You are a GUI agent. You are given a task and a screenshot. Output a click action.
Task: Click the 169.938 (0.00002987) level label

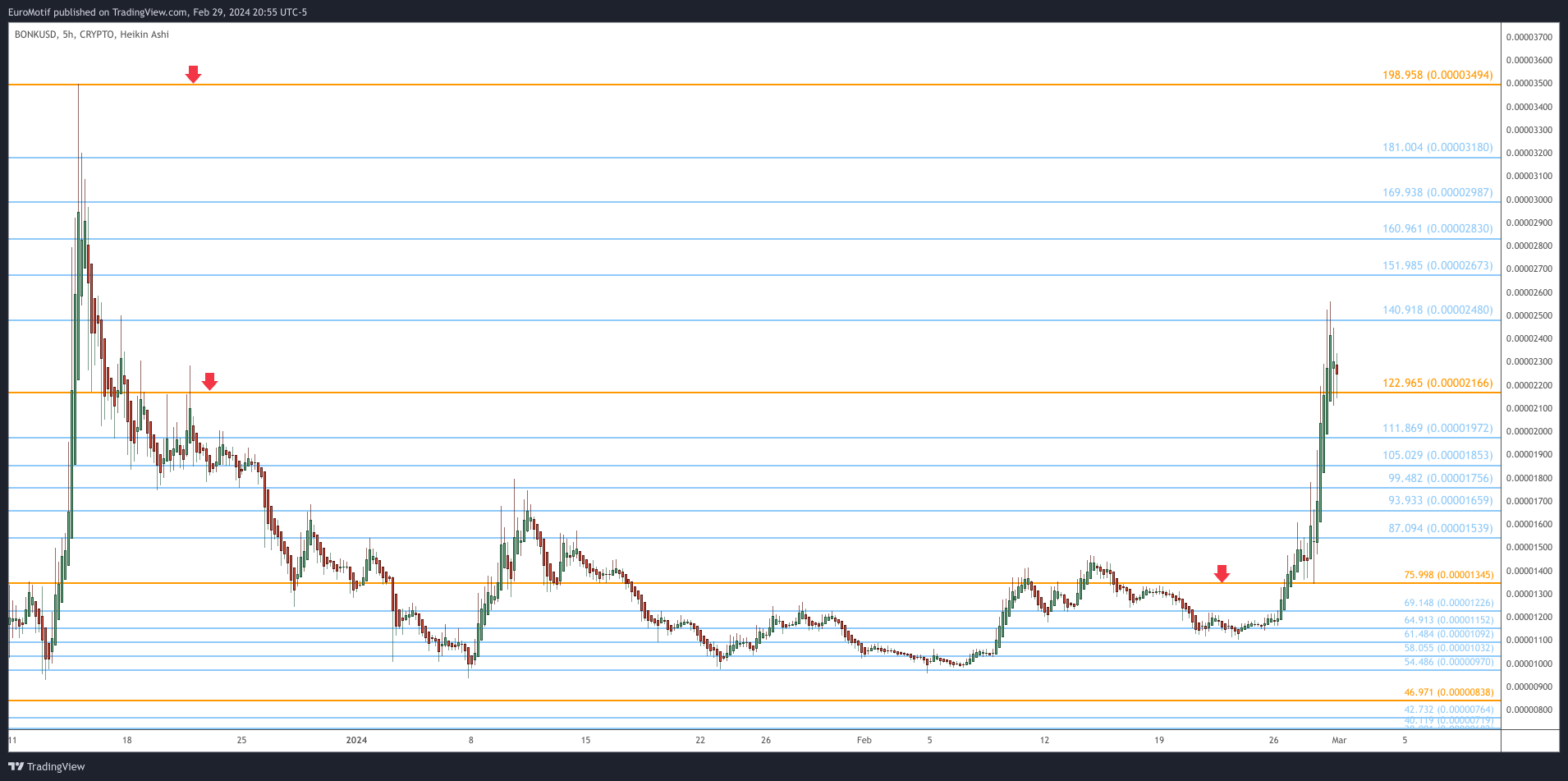point(1437,193)
